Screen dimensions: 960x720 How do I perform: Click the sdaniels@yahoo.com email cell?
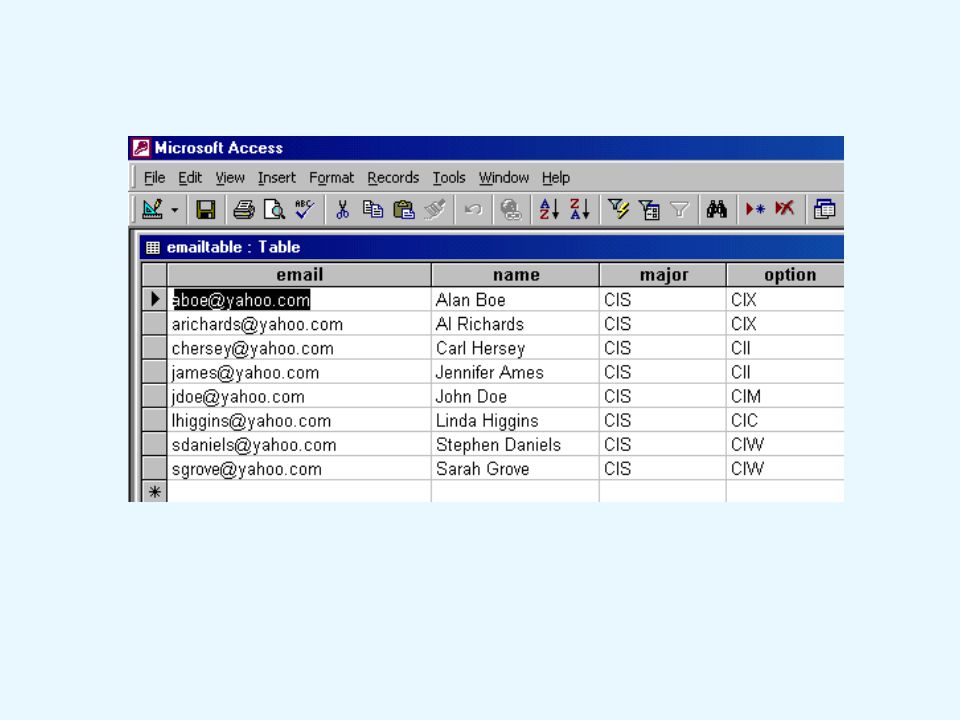299,444
